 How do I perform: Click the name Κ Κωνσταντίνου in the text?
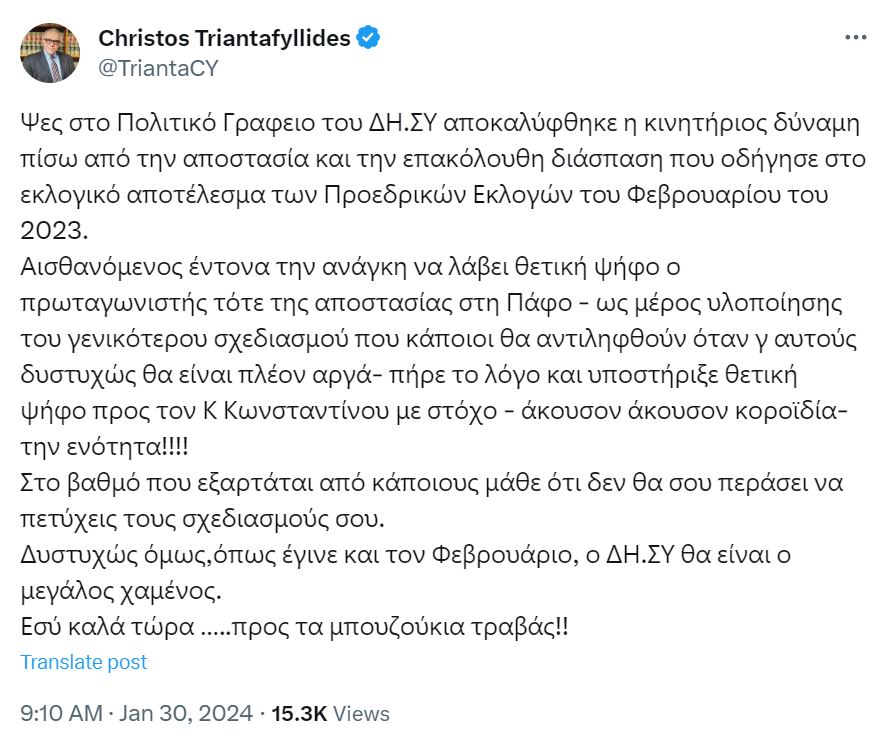click(296, 411)
